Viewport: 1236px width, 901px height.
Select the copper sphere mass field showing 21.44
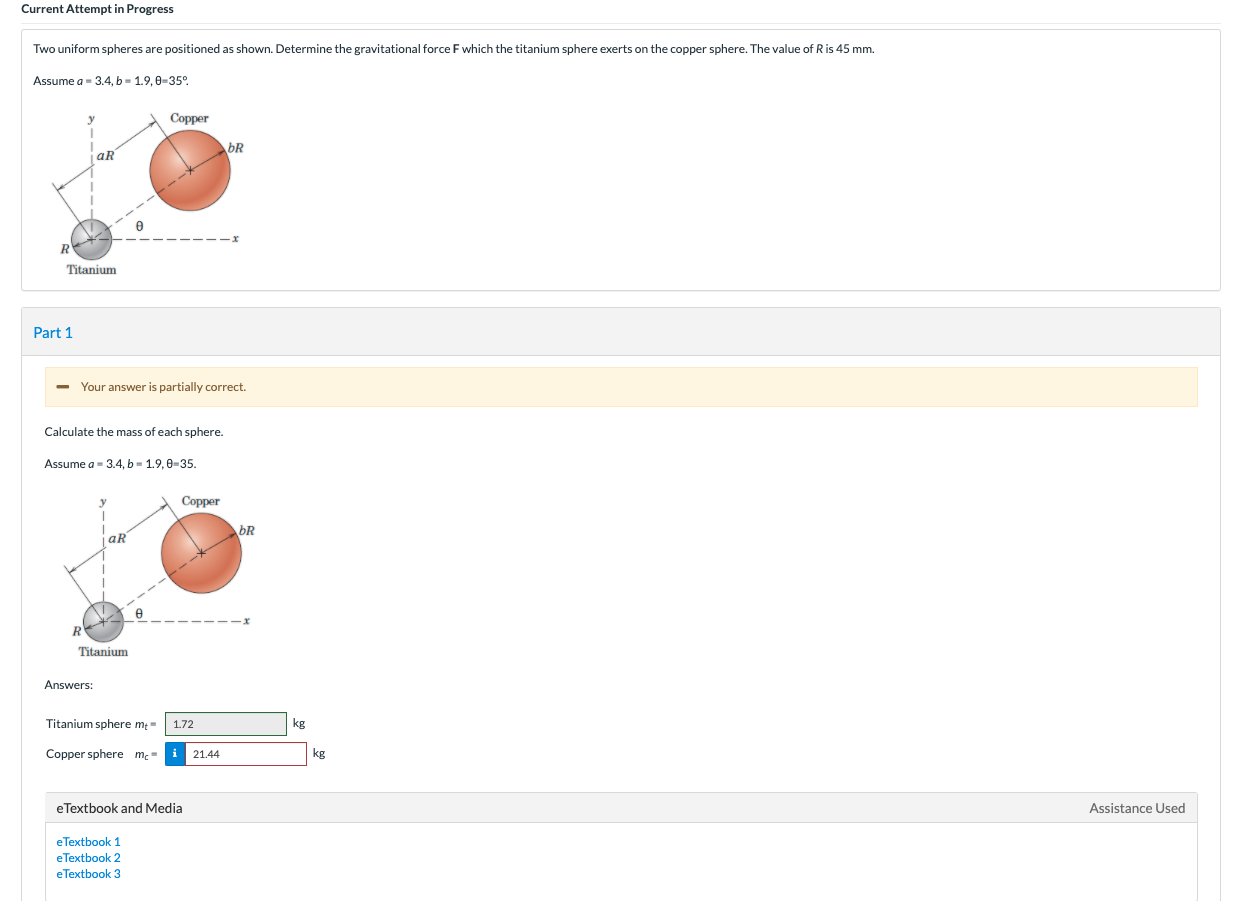pos(245,753)
